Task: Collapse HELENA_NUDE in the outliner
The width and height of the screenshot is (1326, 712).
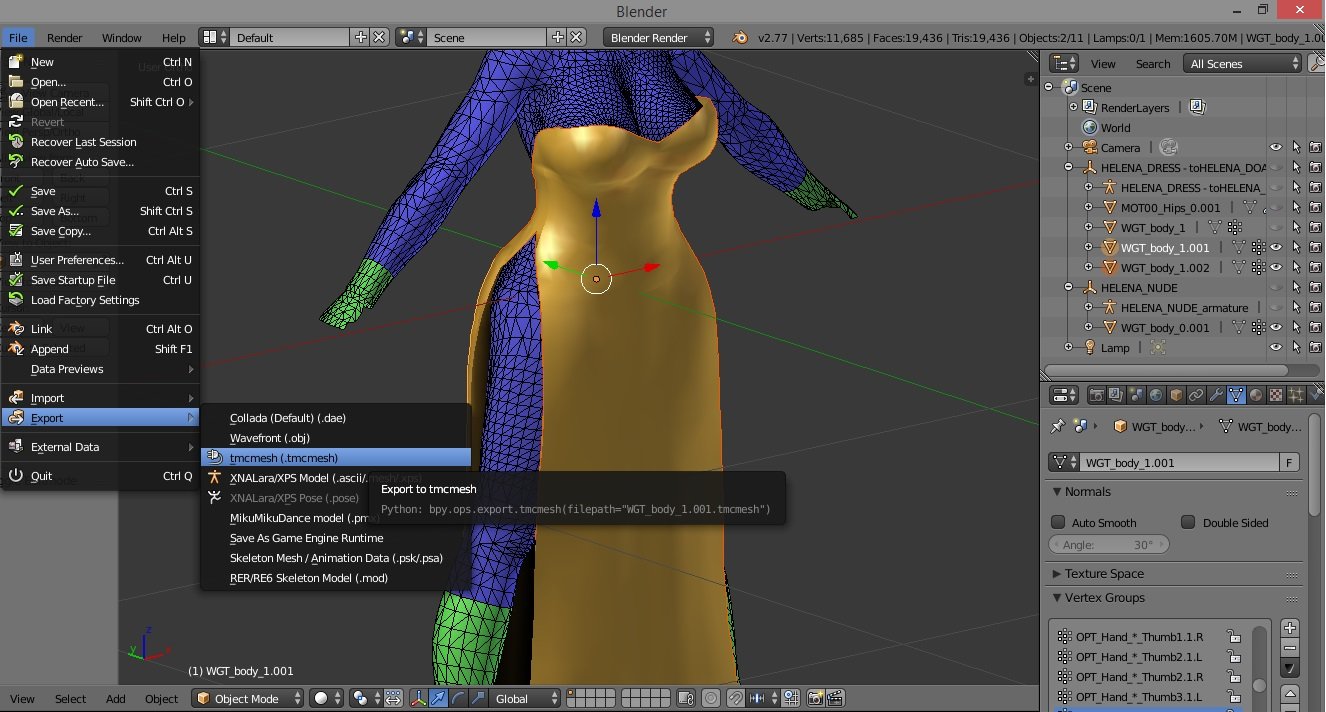Action: coord(1068,287)
